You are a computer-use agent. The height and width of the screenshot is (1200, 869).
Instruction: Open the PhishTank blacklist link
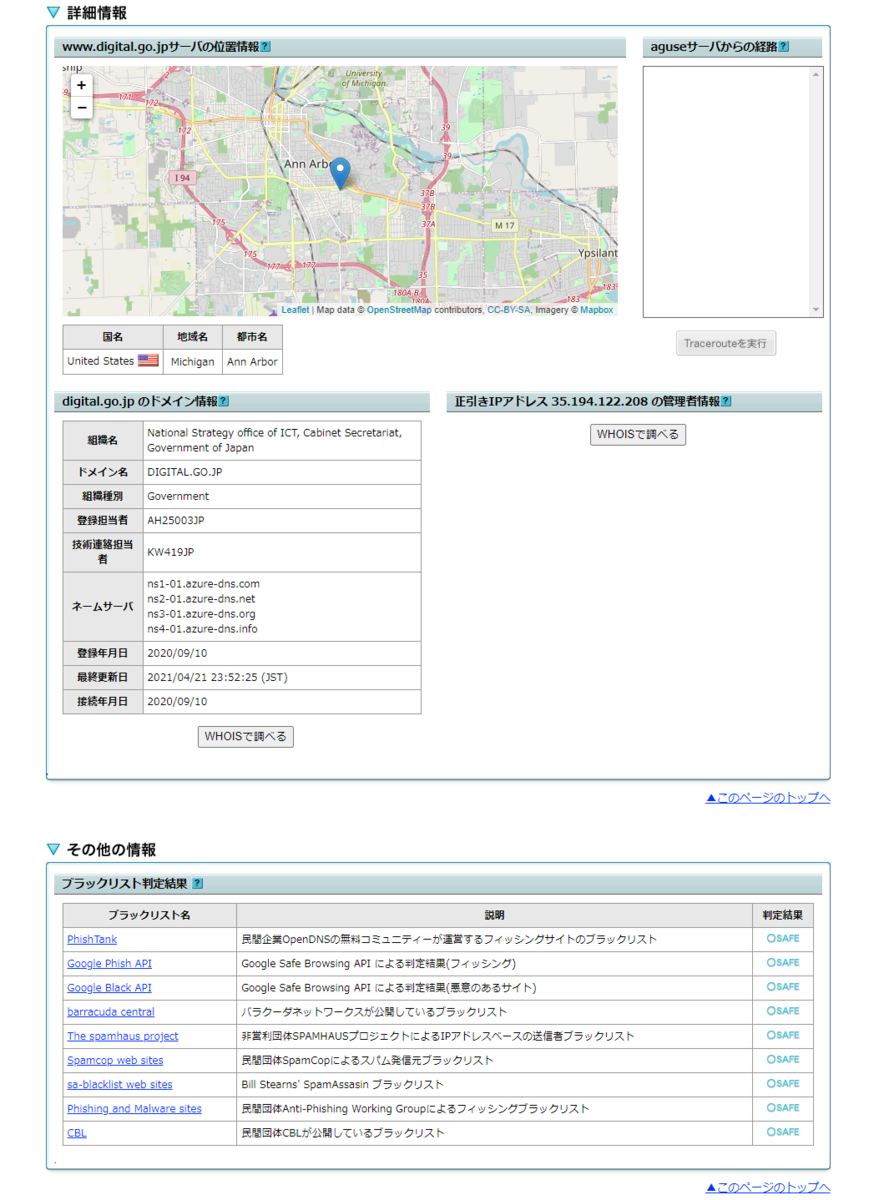coord(92,940)
